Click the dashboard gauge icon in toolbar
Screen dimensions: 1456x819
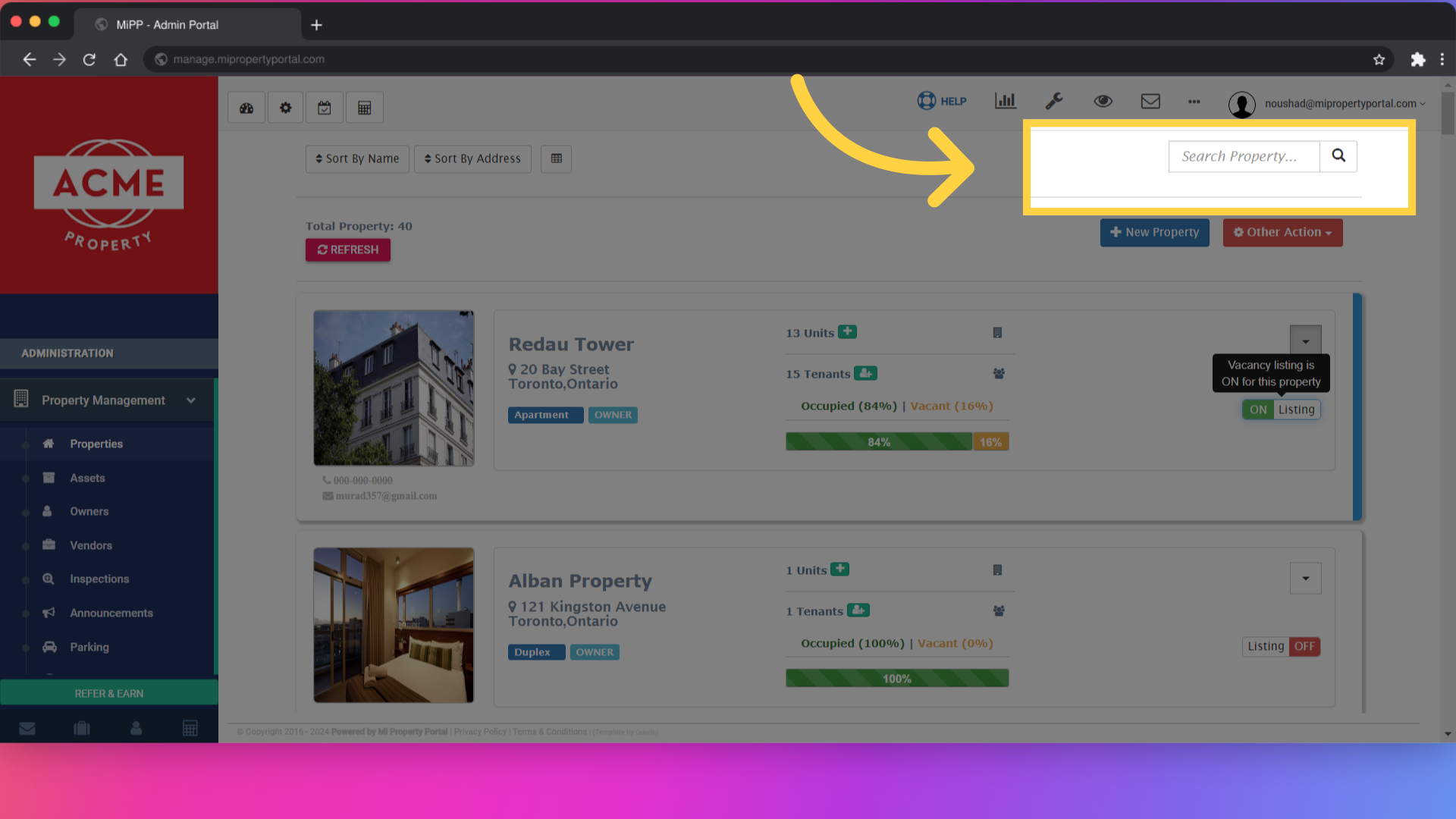tap(246, 108)
